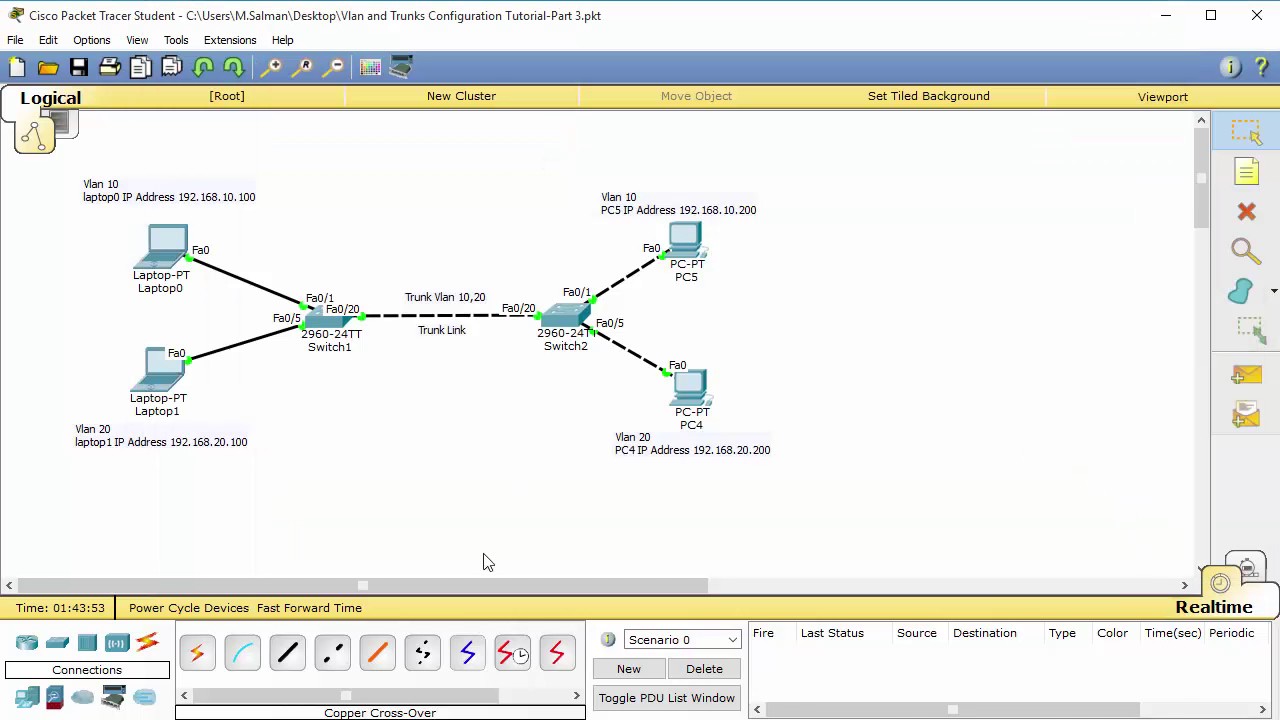Pick the Automatic connection type
1280x720 pixels.
pyautogui.click(x=197, y=654)
